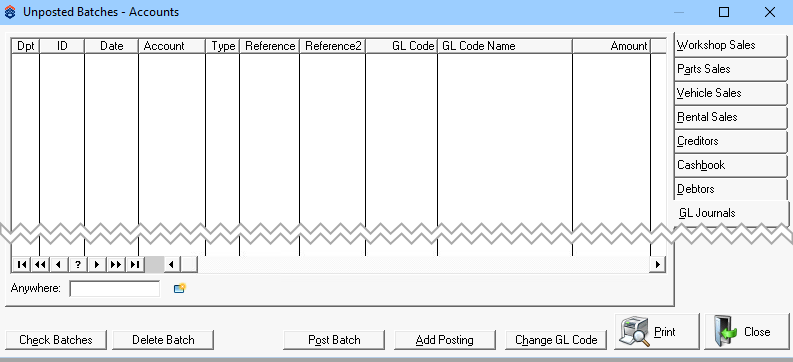Viewport: 793px width, 362px height.
Task: Click the filter icon beside Anywhere field
Action: (x=180, y=288)
